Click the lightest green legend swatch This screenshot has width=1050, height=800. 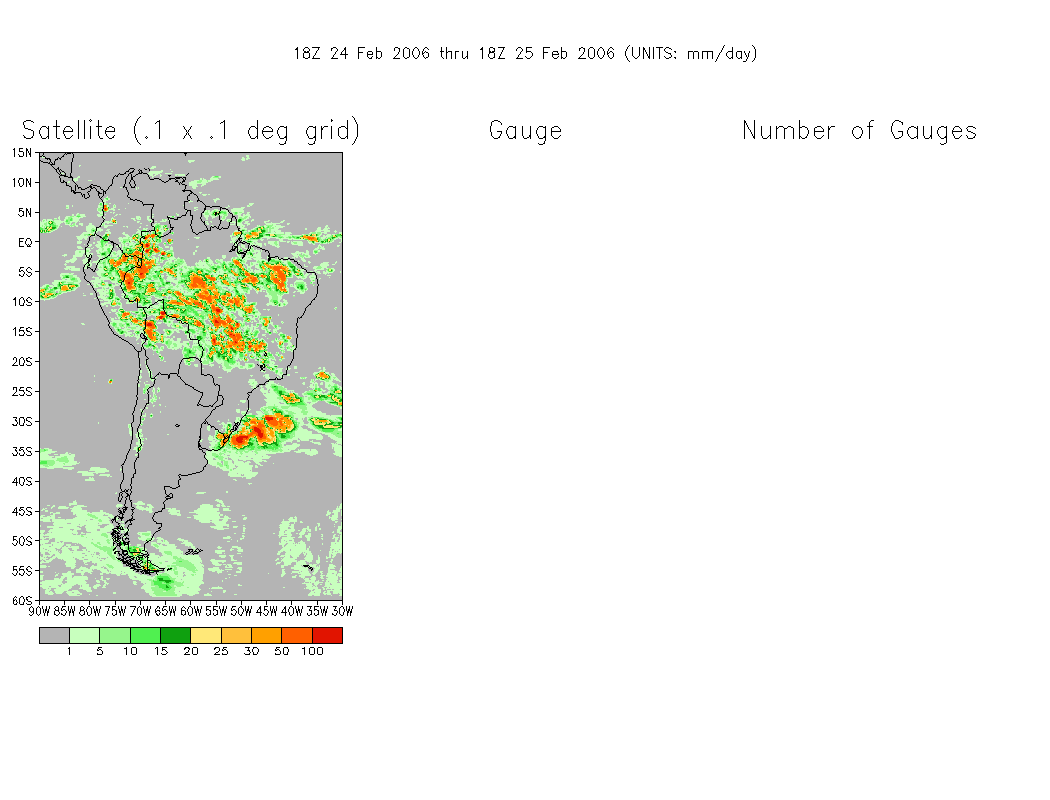click(x=84, y=635)
